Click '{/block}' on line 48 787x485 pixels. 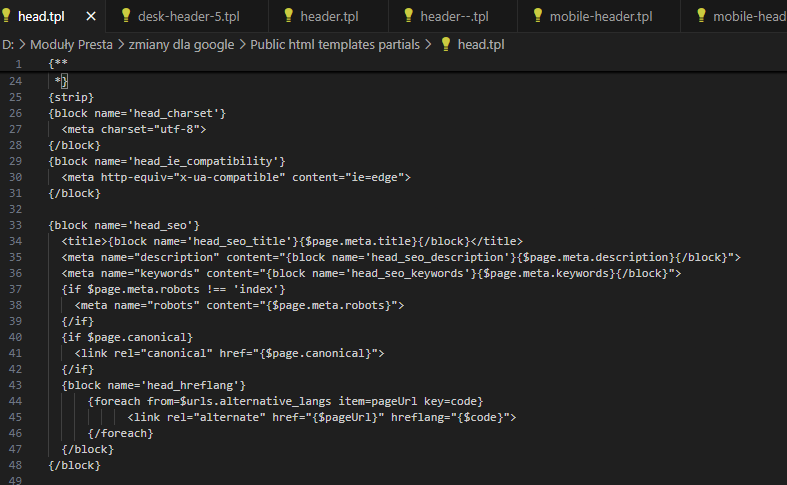point(74,465)
